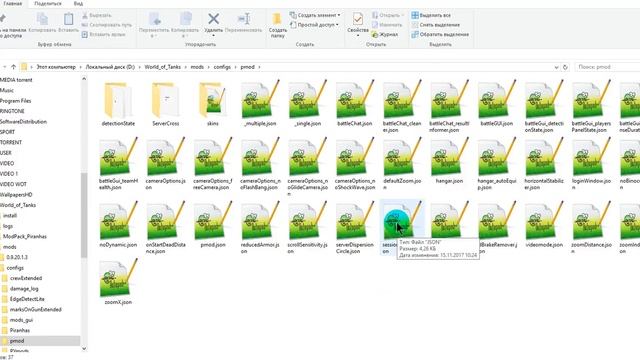This screenshot has width=640, height=360.
Task: Select hangar_autoEquip.json file
Action: (497, 164)
